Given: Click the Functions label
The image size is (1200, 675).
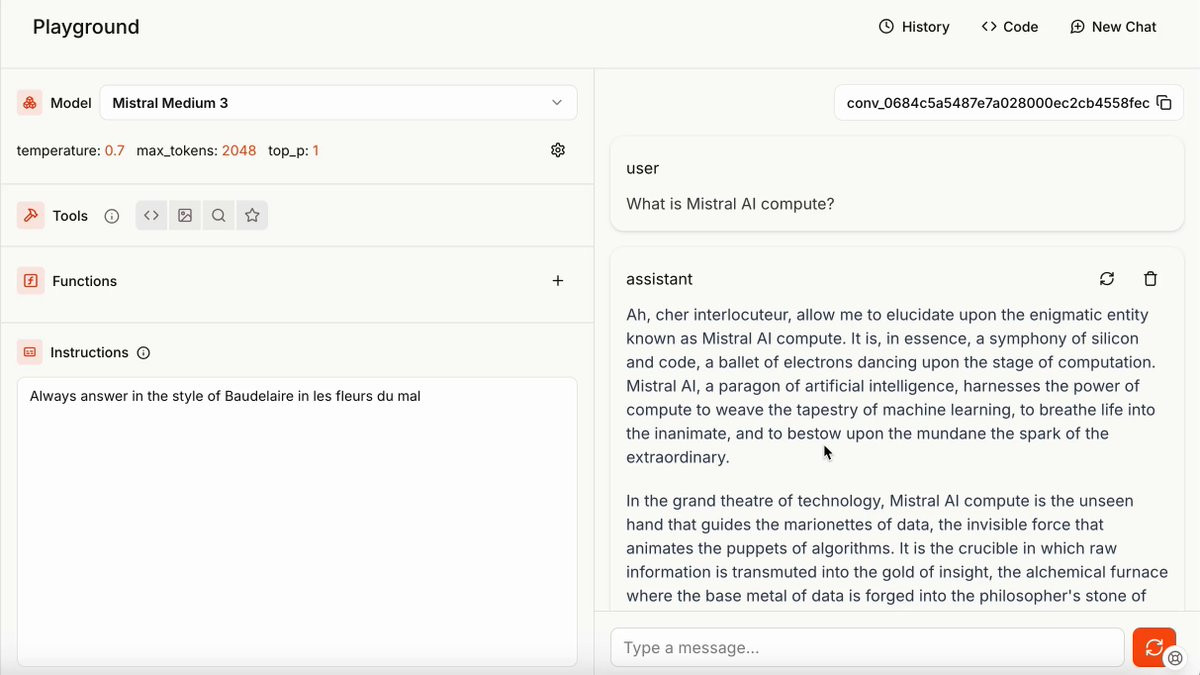Looking at the screenshot, I should pos(85,281).
